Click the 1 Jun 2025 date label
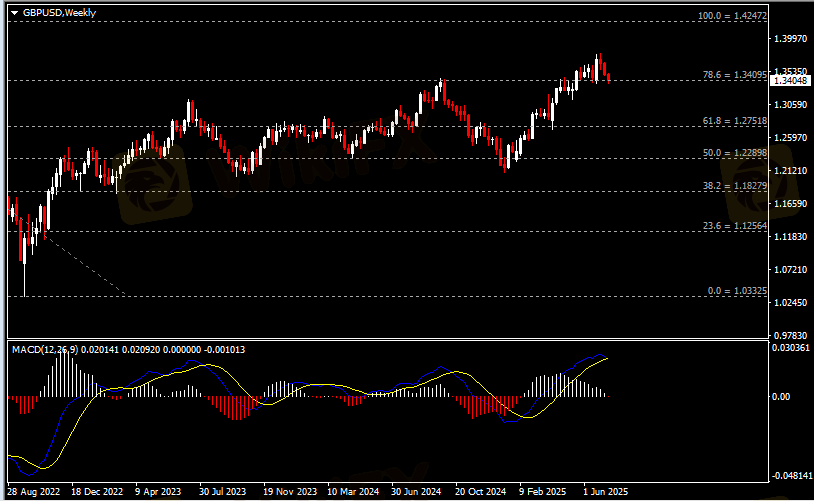The image size is (814, 501). (605, 491)
